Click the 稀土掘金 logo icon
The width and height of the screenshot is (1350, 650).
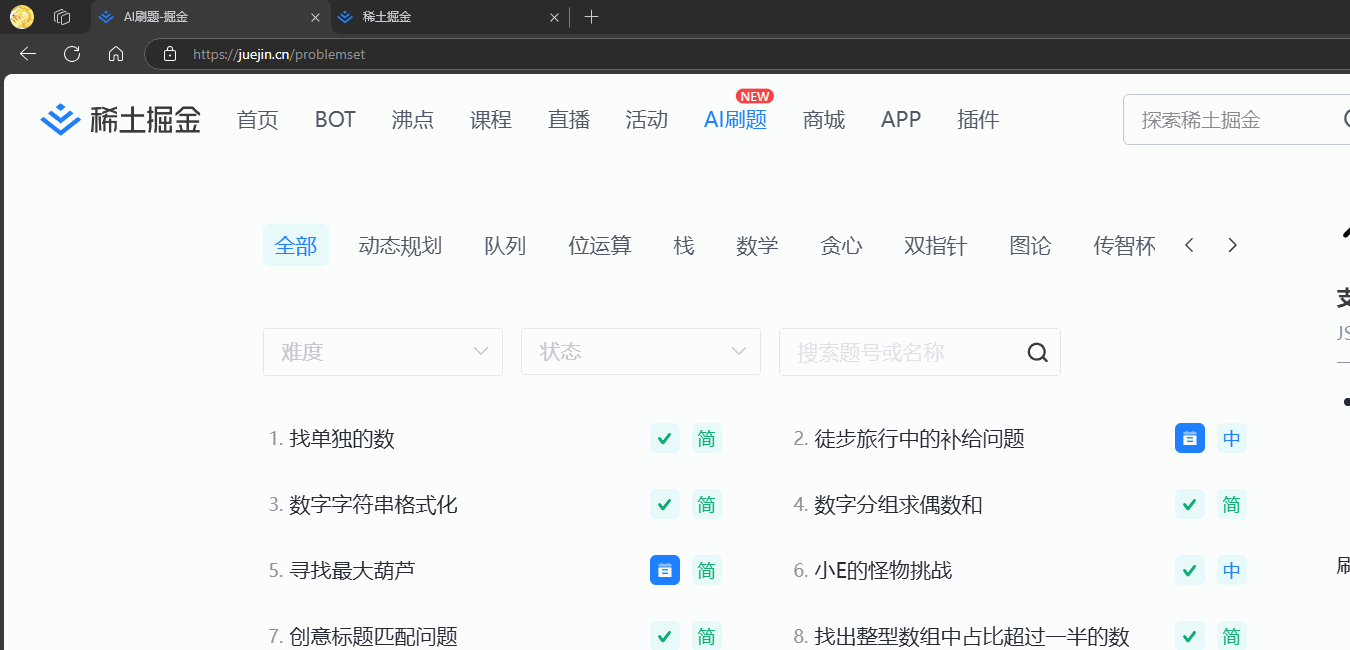(x=60, y=119)
